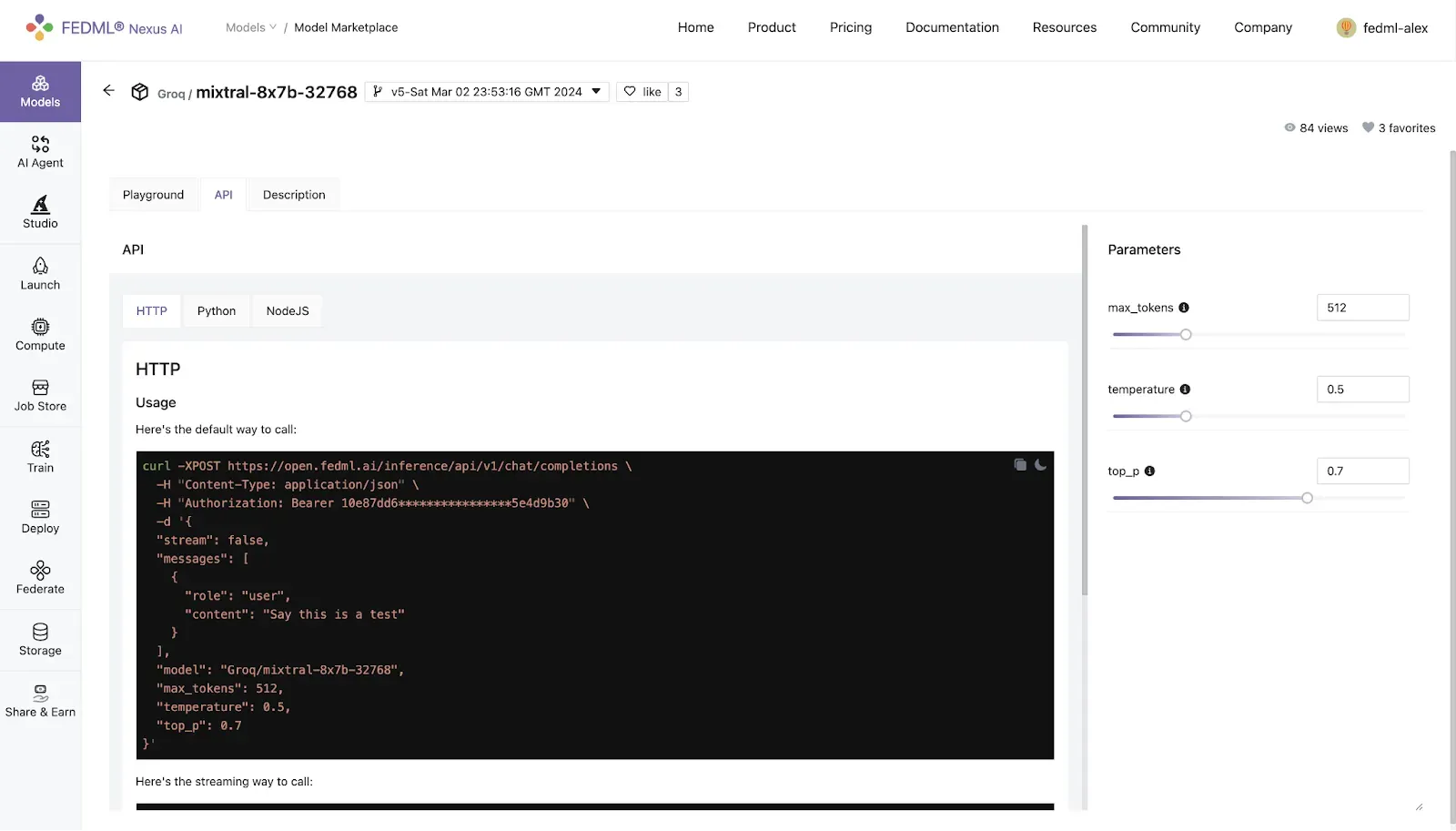This screenshot has height=831, width=1456.
Task: Open AI Agent in sidebar
Action: [x=40, y=152]
